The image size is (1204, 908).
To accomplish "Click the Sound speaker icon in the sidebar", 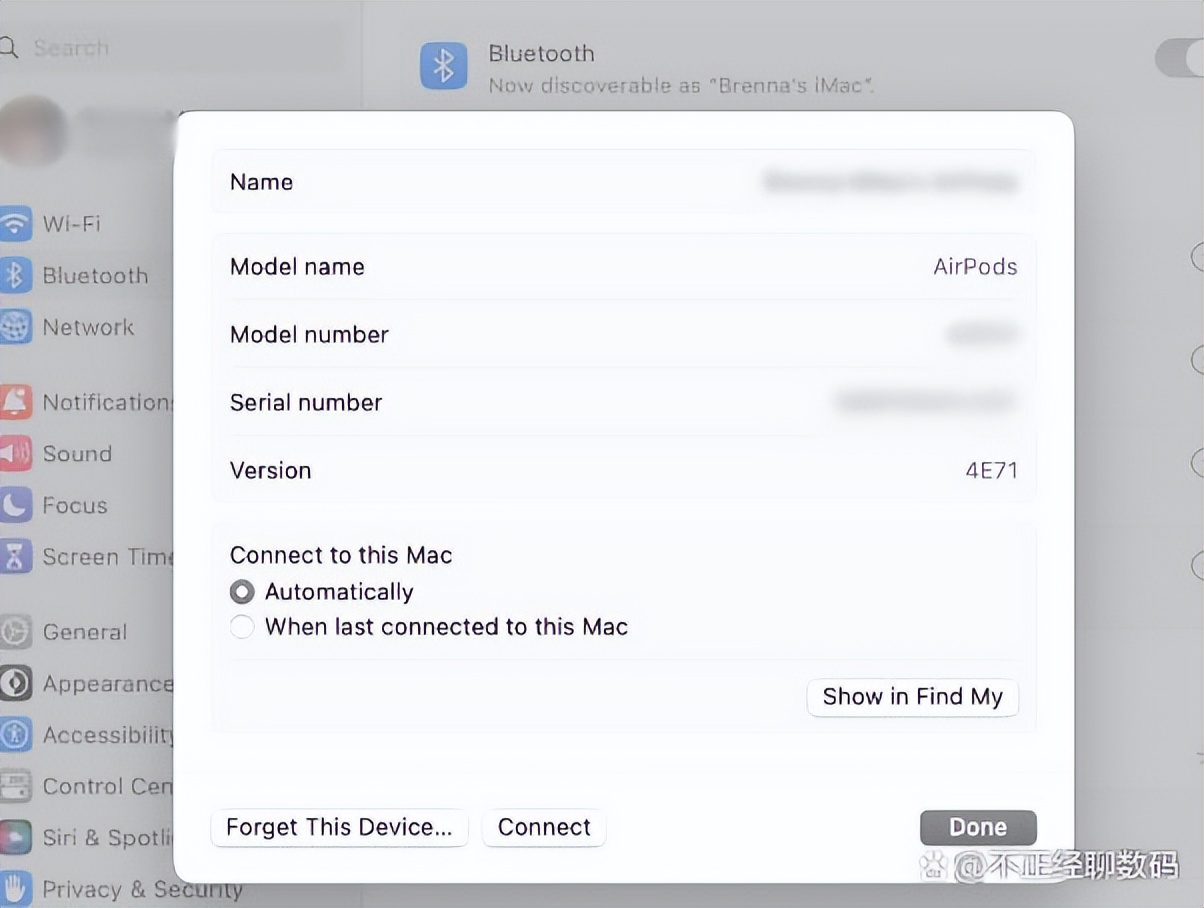I will (x=14, y=453).
